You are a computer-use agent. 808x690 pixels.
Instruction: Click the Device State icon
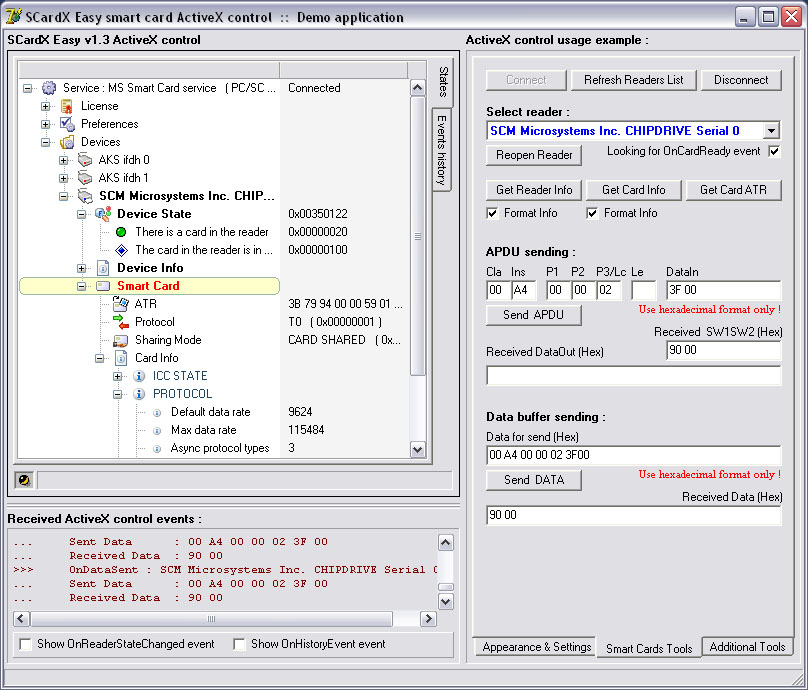tap(103, 214)
